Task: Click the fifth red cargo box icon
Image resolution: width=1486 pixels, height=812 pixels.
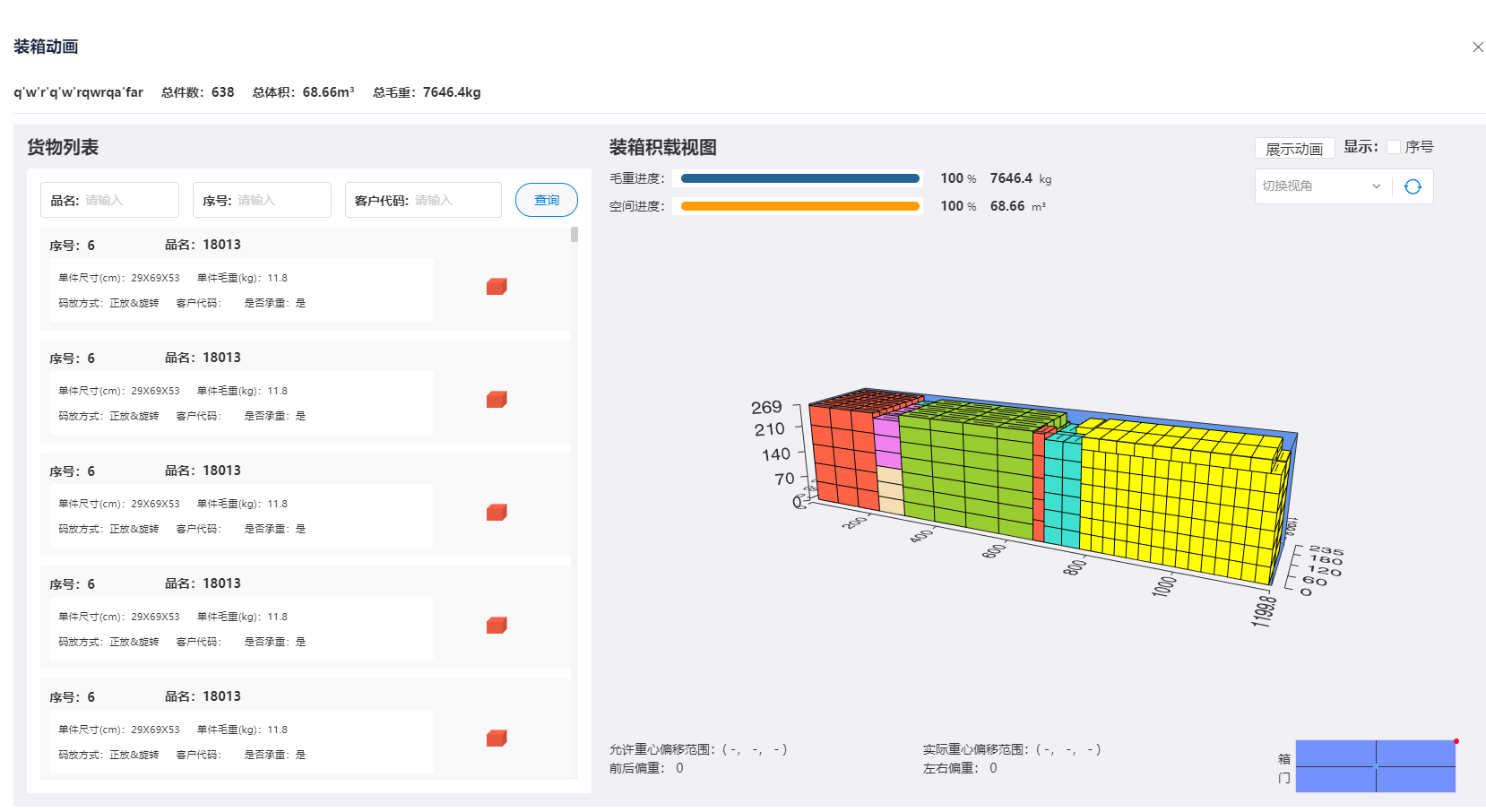Action: [x=497, y=738]
